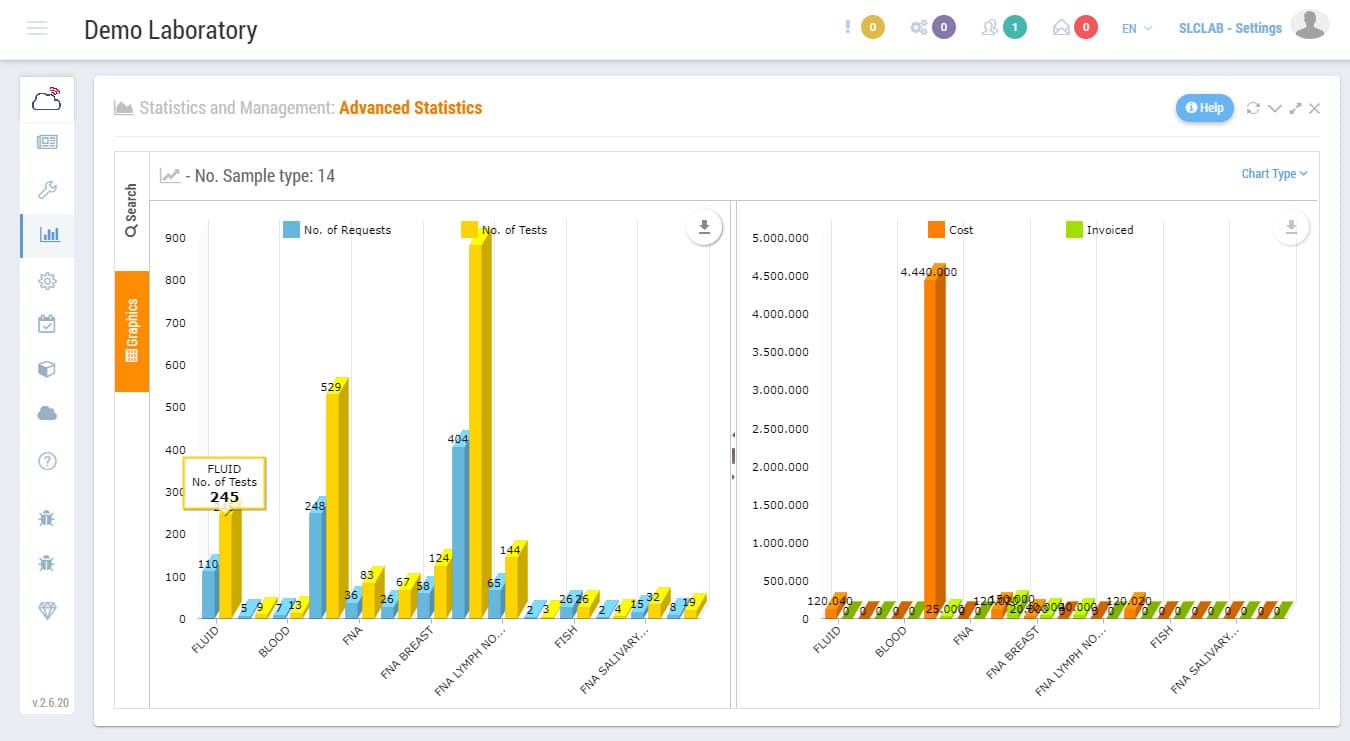This screenshot has height=741, width=1350.
Task: Click the splitter handle between charts
Action: [x=733, y=456]
